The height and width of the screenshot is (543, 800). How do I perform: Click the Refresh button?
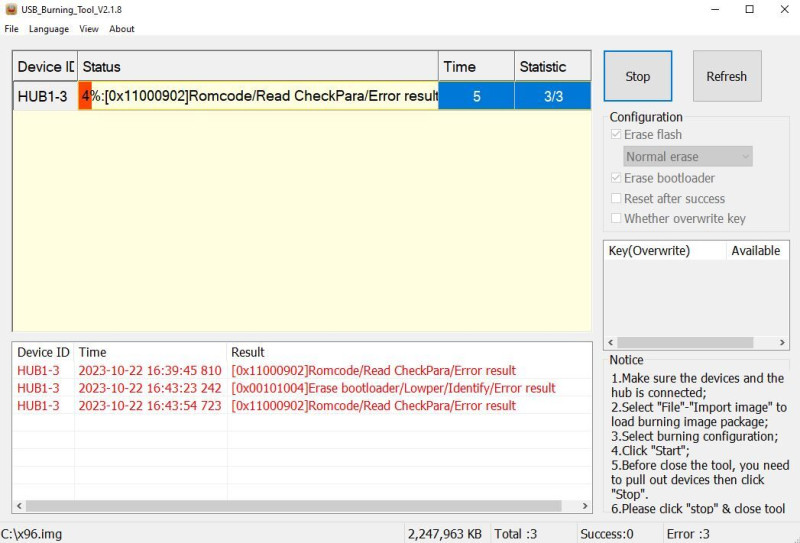(x=727, y=76)
